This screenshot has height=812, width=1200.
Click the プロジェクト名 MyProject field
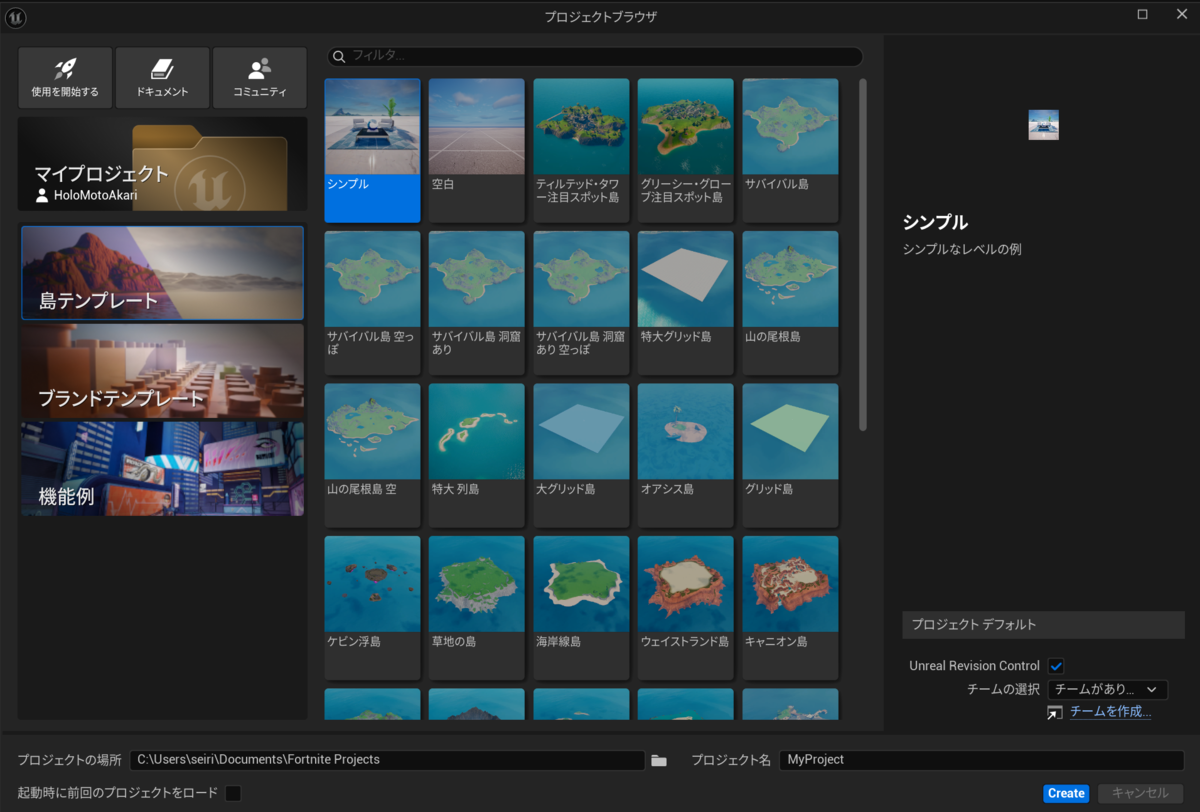pos(981,760)
